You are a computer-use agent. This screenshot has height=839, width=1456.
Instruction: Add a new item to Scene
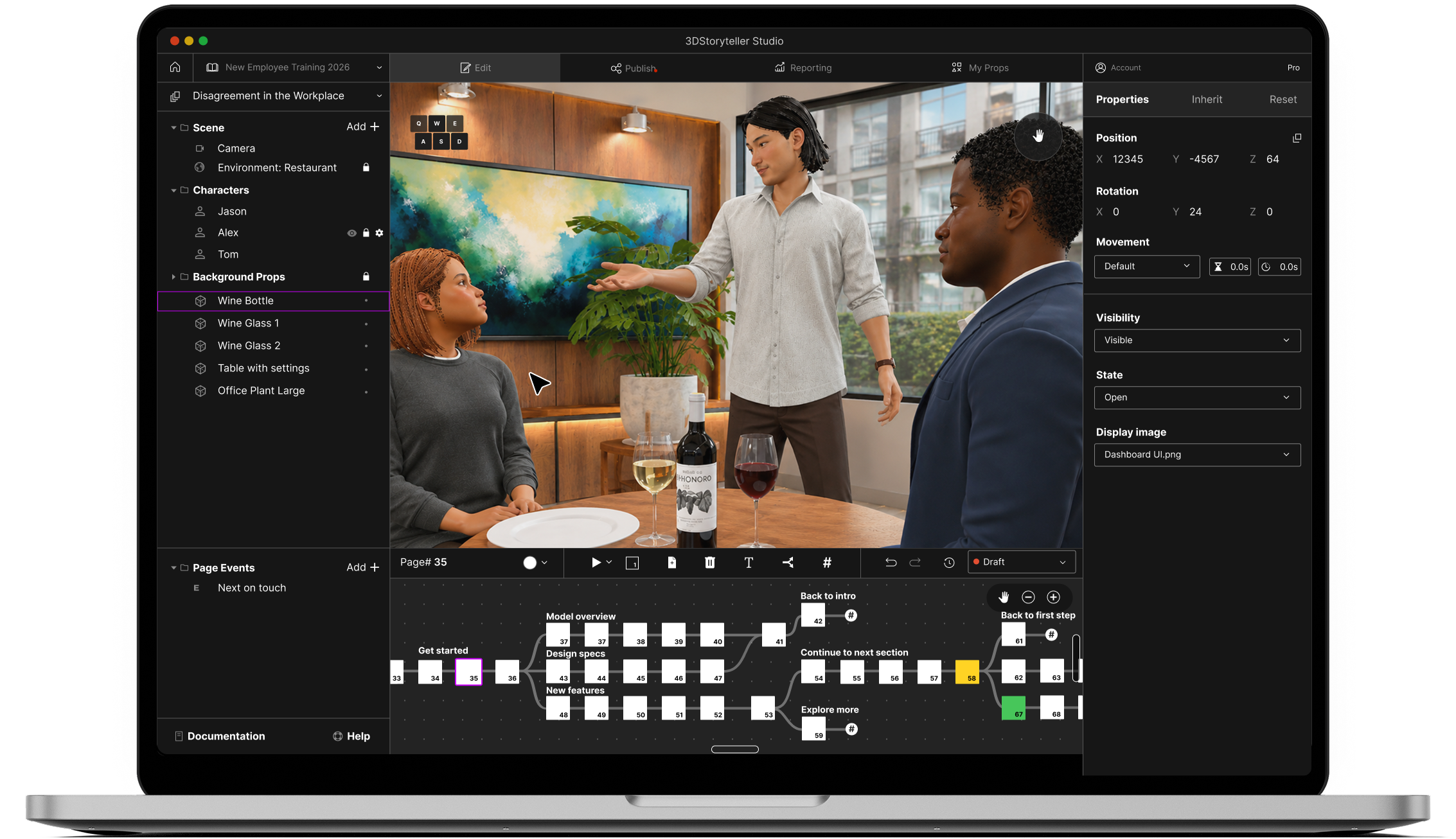362,127
